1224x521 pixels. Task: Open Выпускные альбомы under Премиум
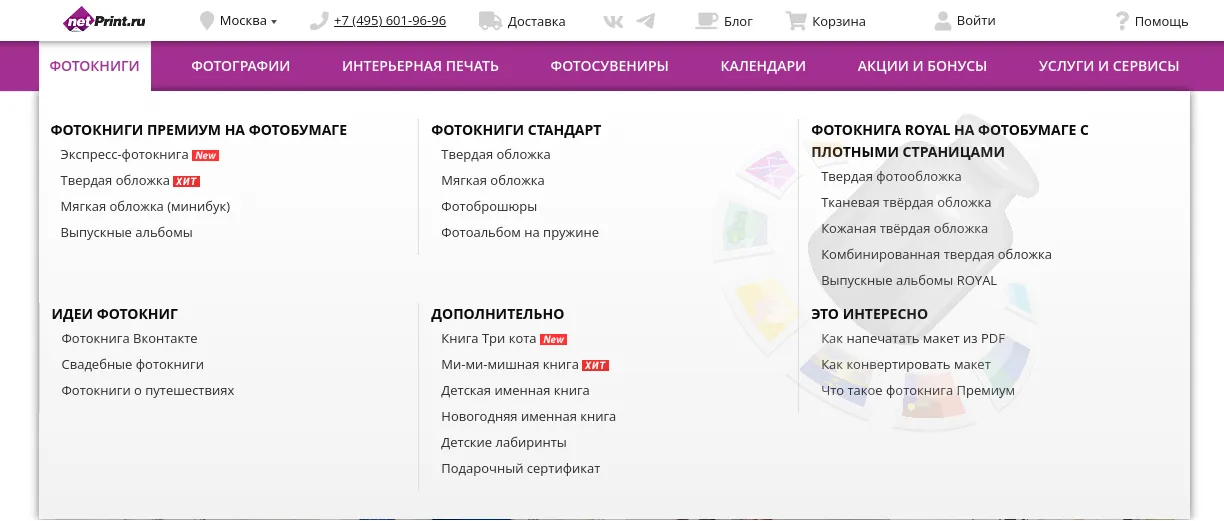pyautogui.click(x=126, y=233)
